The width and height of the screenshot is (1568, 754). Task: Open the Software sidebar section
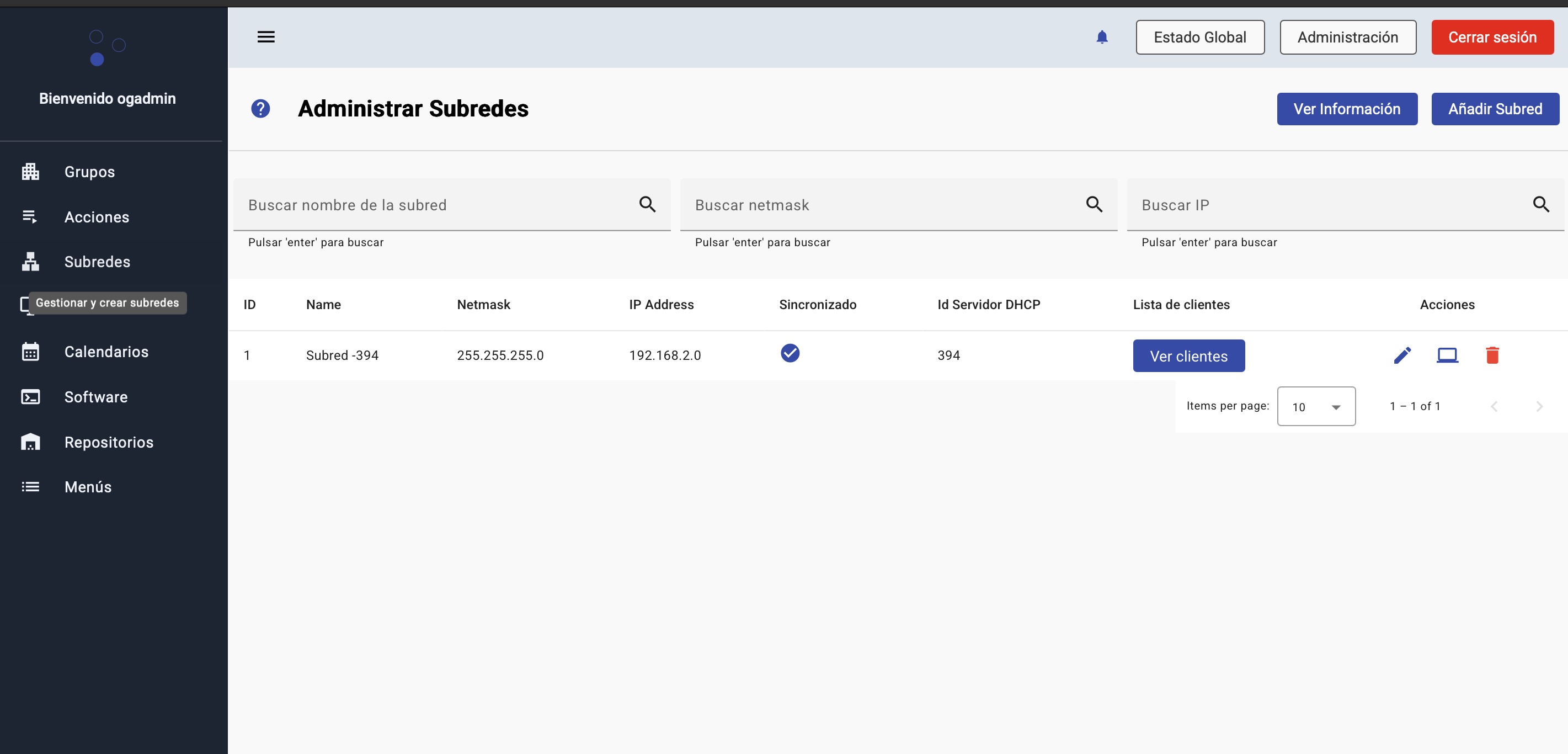95,397
